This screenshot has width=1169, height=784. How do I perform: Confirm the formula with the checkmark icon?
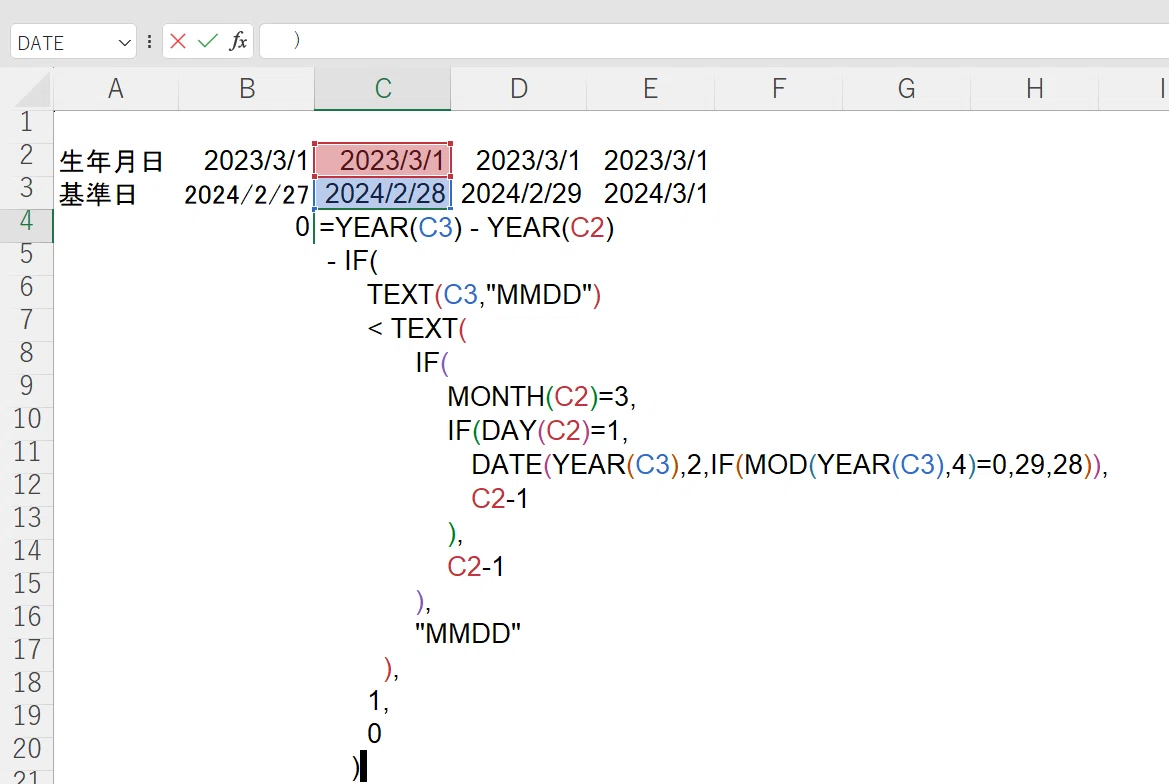pos(207,41)
